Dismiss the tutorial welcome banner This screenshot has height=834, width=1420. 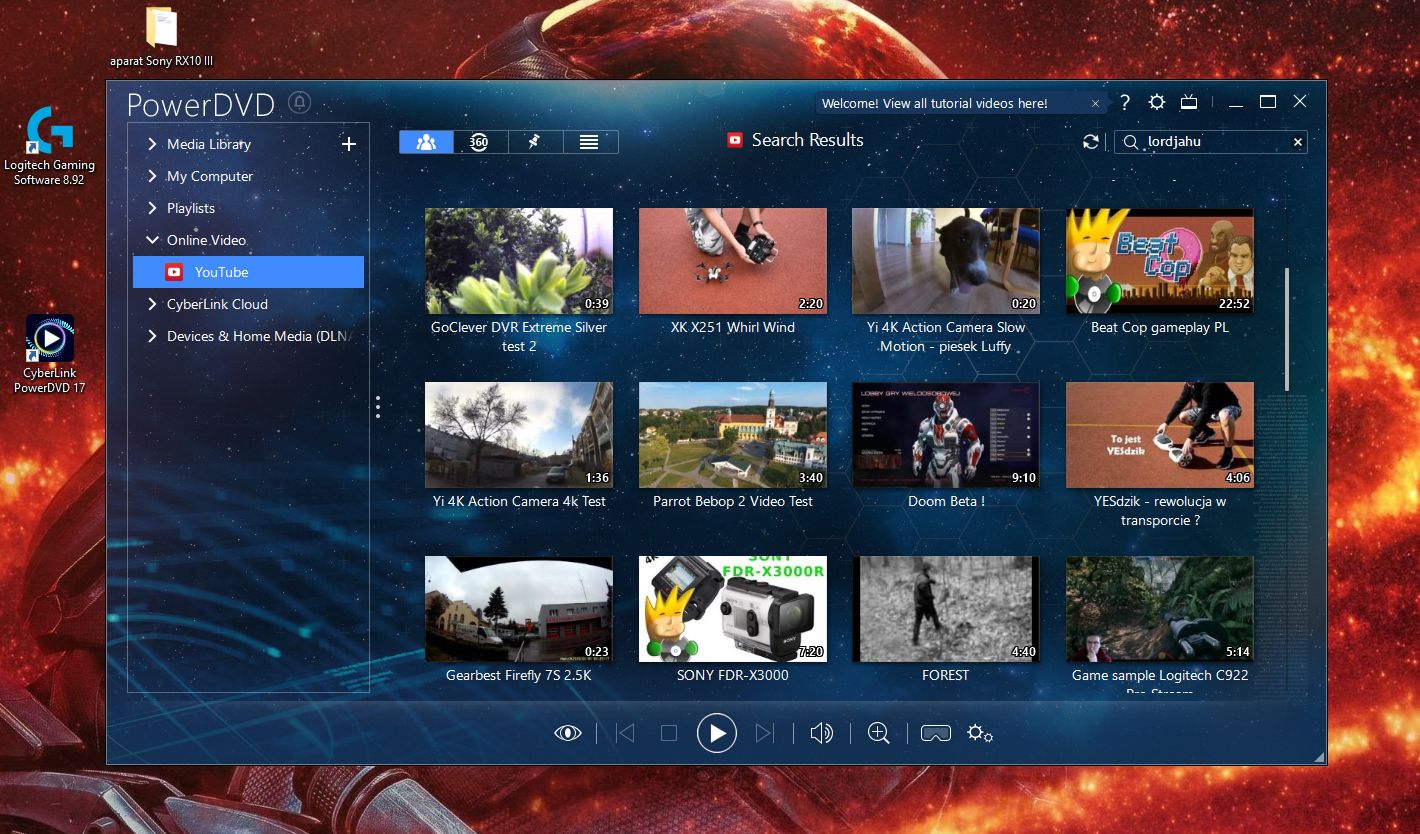1095,103
